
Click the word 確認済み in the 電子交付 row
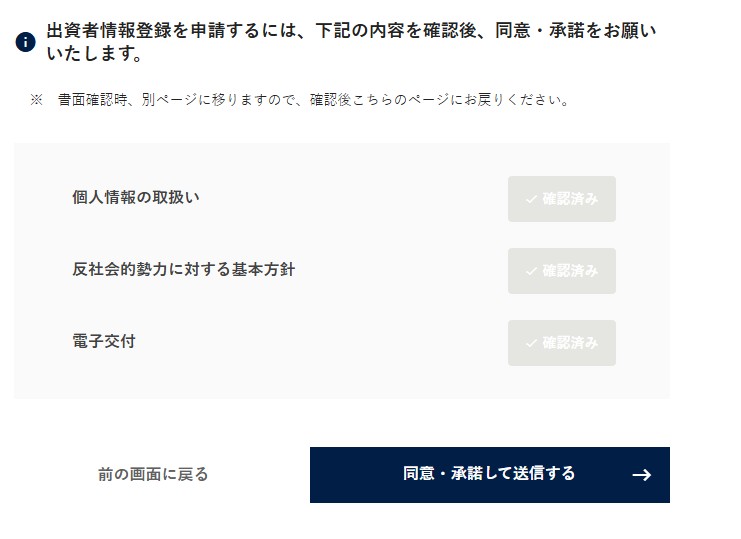pyautogui.click(x=570, y=343)
